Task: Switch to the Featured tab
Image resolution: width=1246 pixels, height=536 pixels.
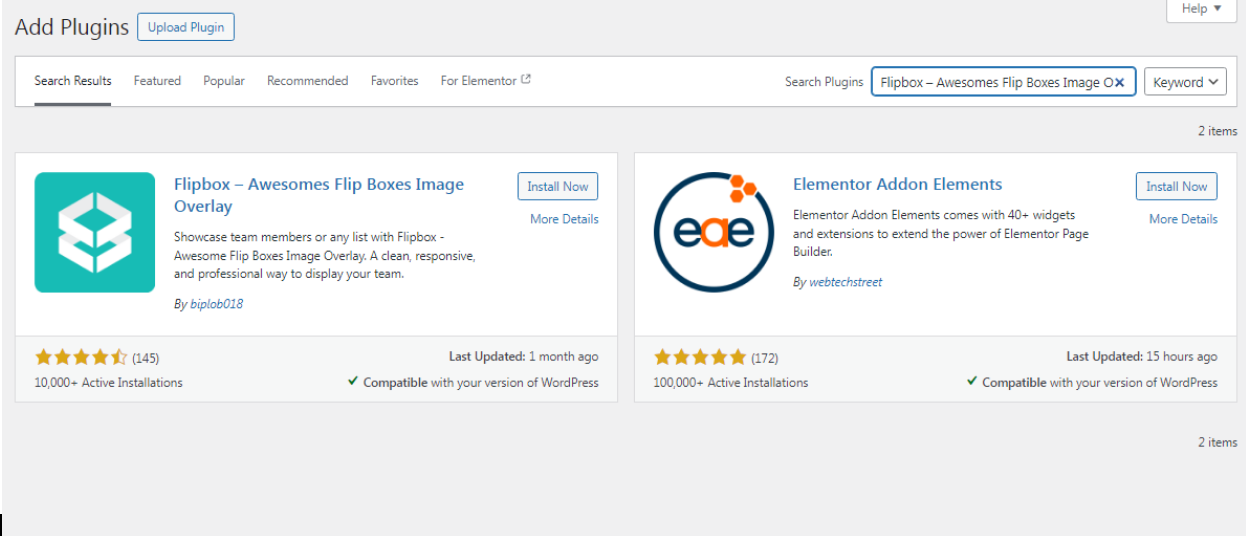Action: coord(157,81)
